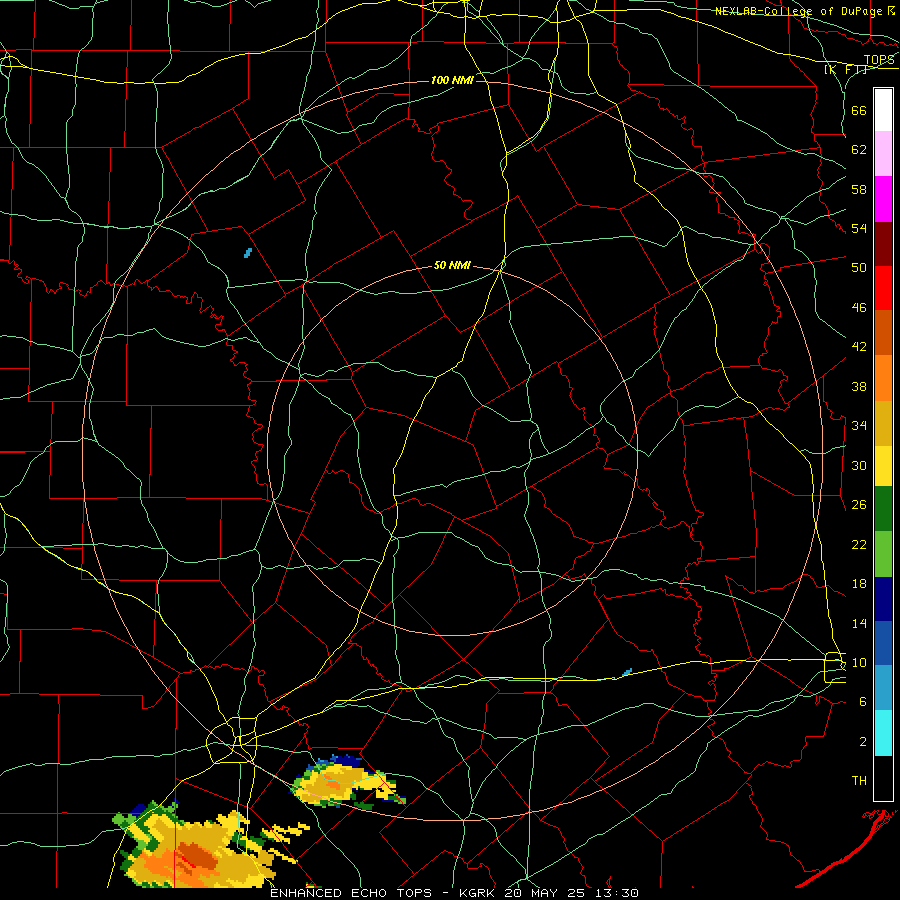
Task: Click the legend value '2'
Action: point(863,742)
